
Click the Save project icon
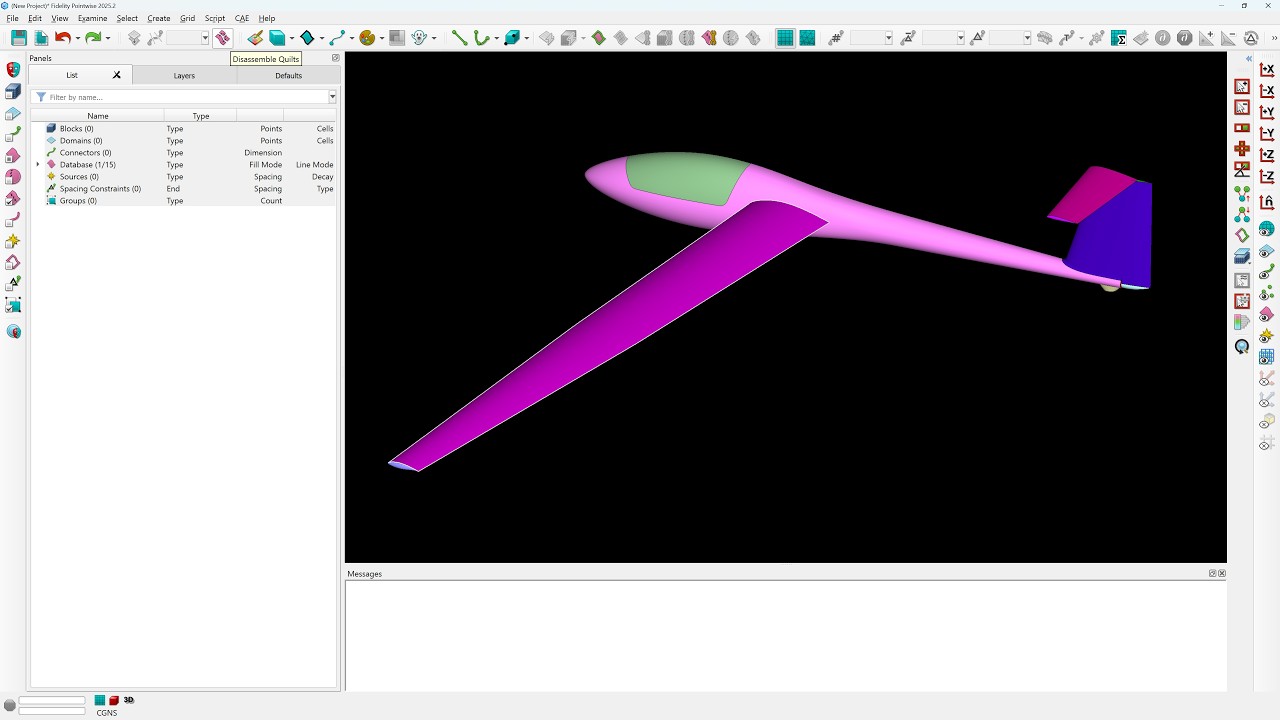(x=19, y=38)
